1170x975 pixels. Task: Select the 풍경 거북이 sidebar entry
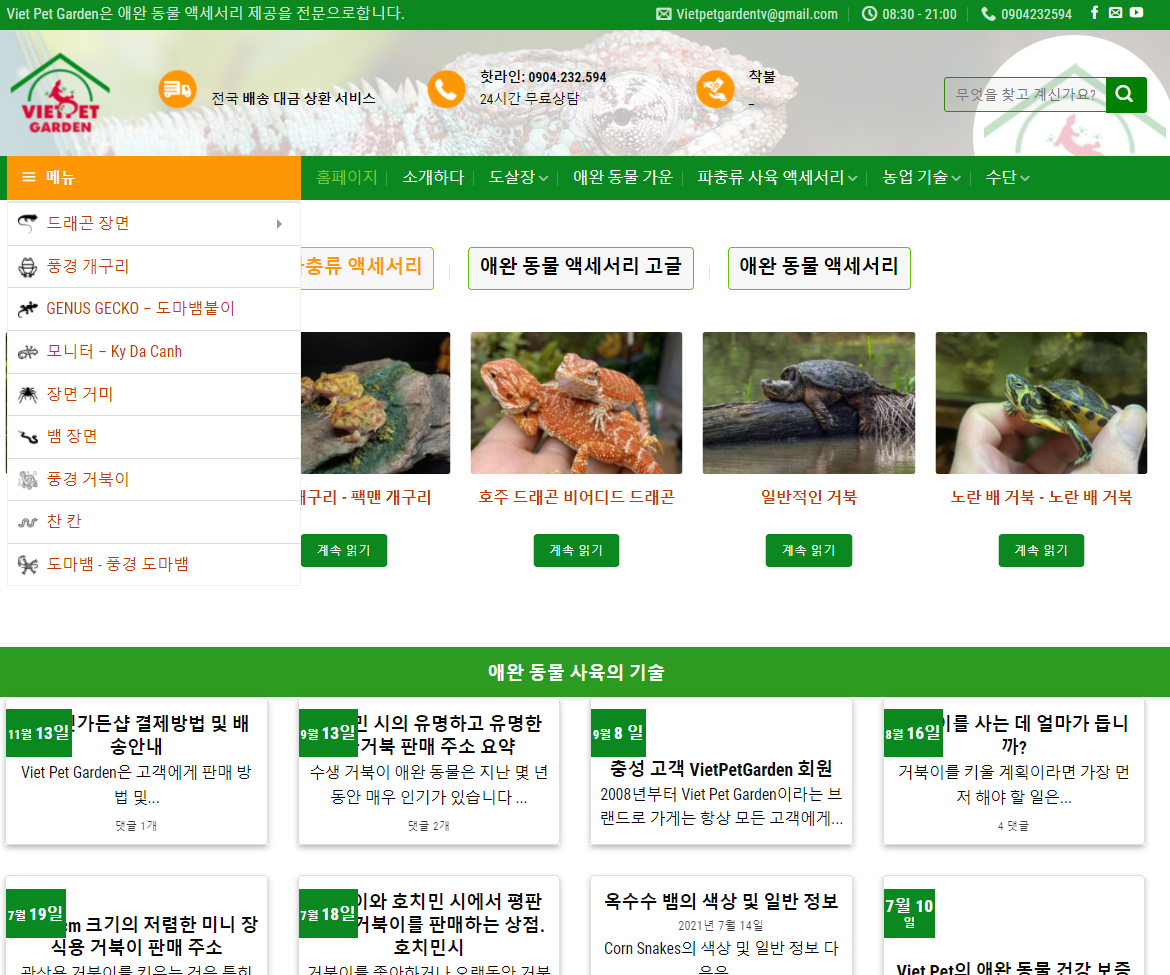(x=154, y=479)
